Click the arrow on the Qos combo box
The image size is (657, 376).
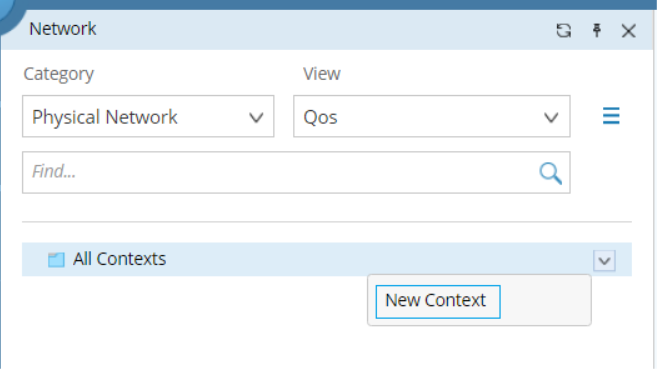[x=551, y=117]
